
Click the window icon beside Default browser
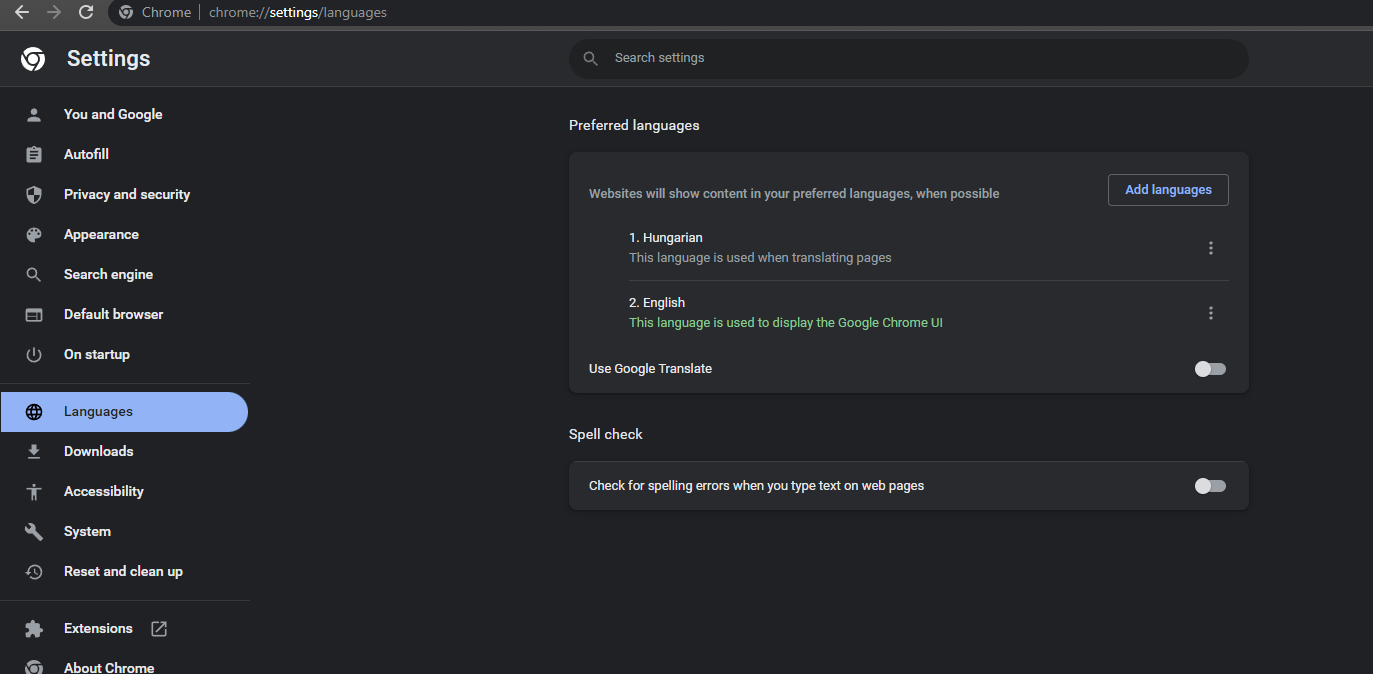tap(34, 314)
